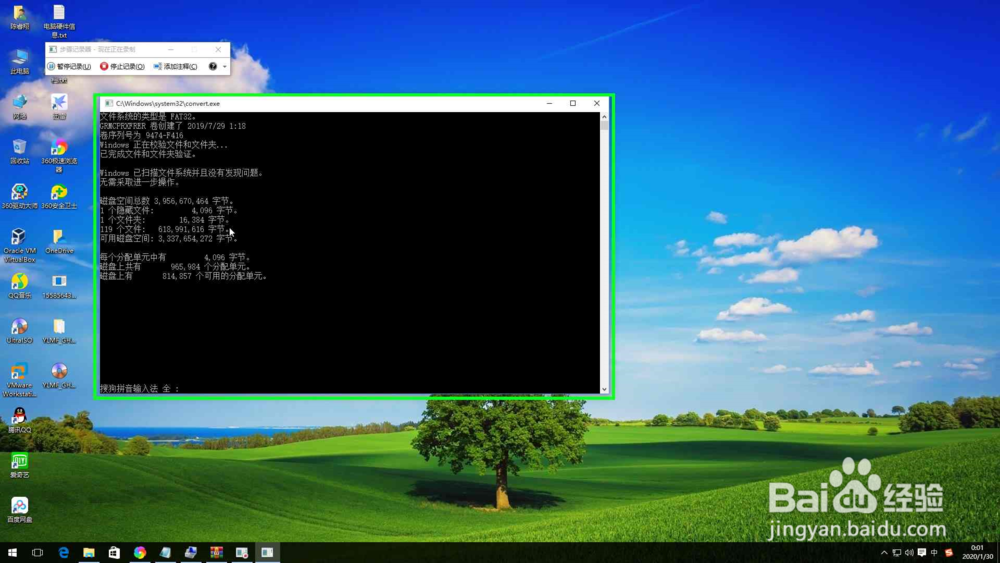Click 暂停记录 (Pause Record) button
The image size is (1000, 563).
69,66
